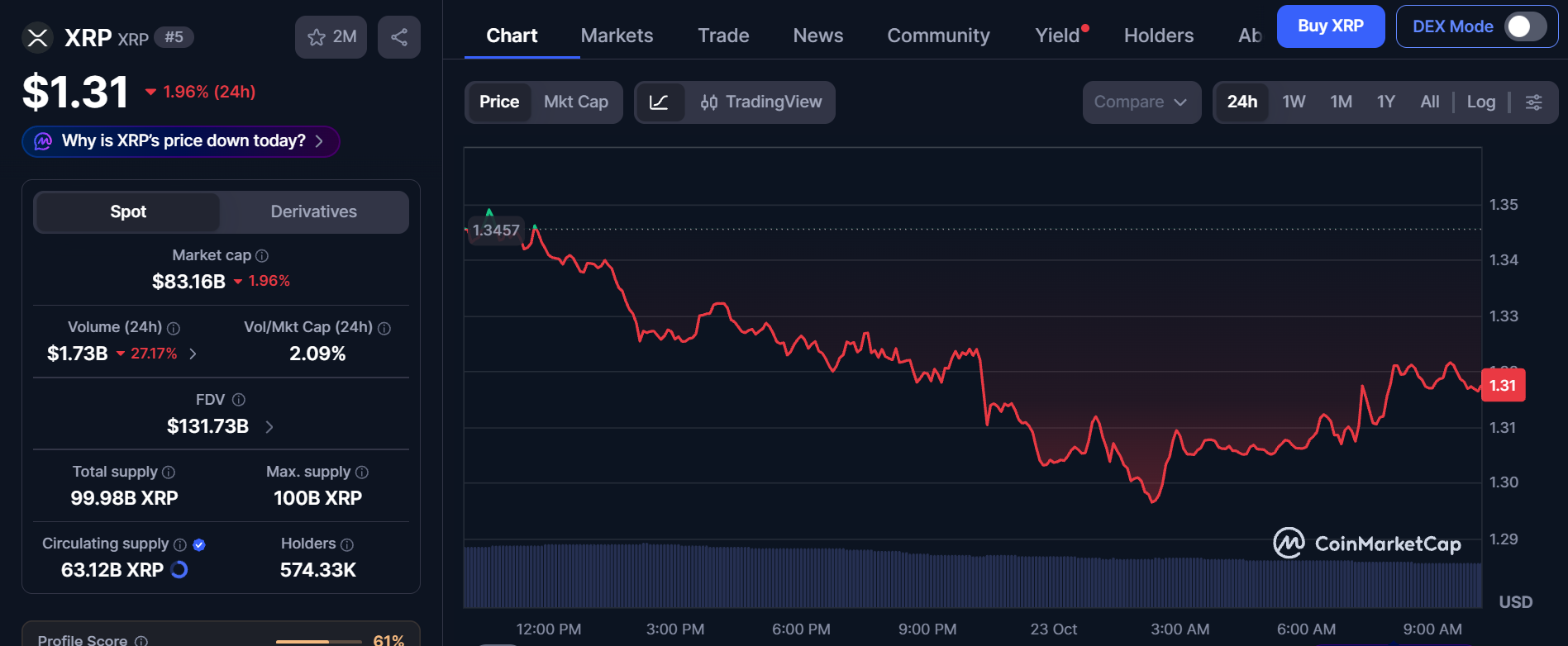The width and height of the screenshot is (1568, 646).
Task: Open the Markets tab
Action: 617,36
